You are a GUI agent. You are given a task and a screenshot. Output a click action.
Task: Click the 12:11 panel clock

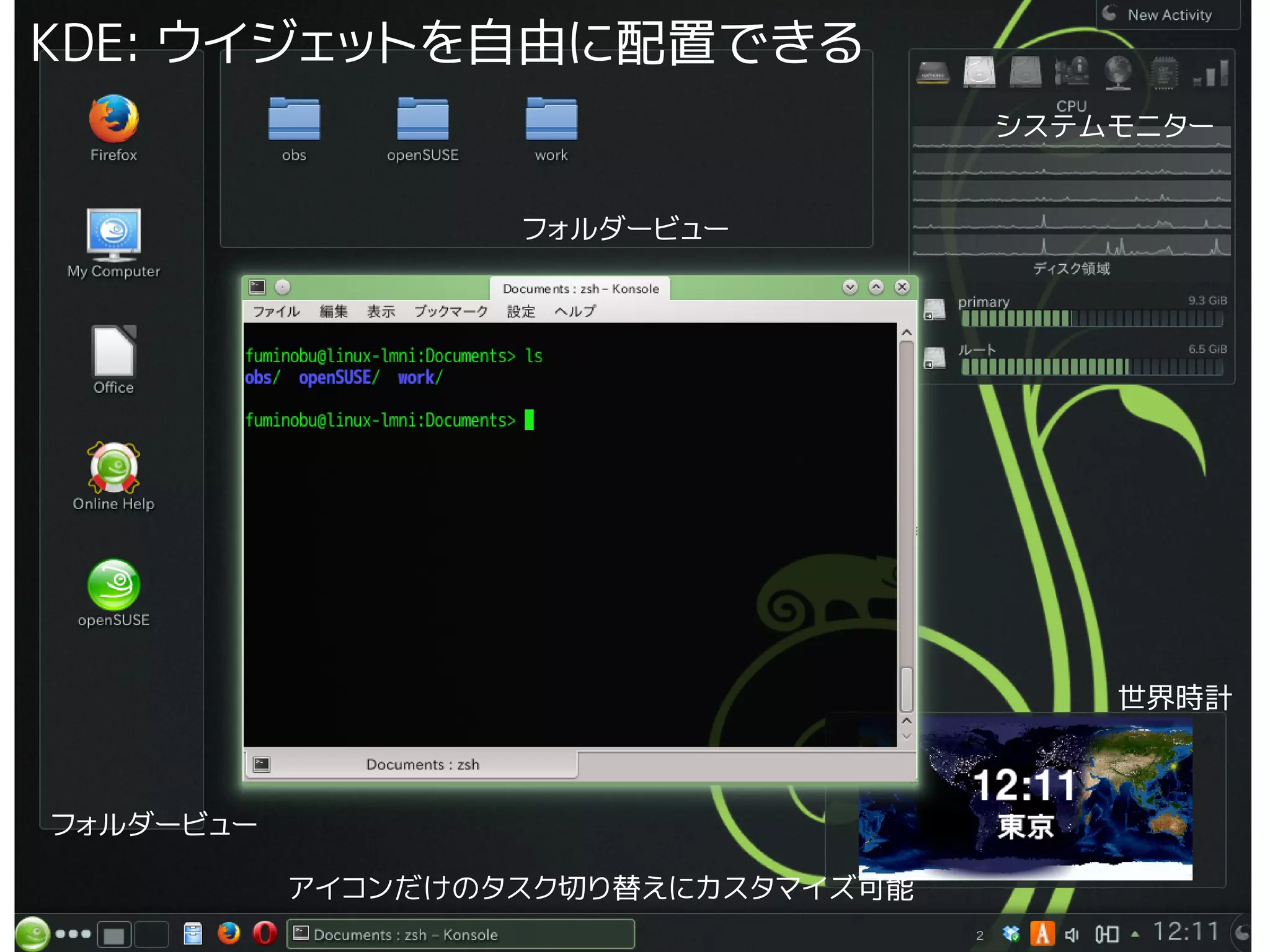1186,932
